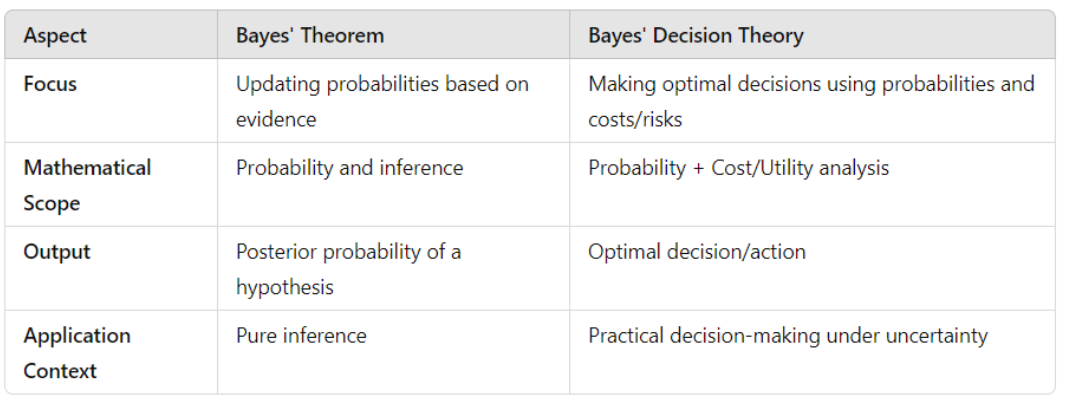Click 'Updating probabilities based on evidence' cell
Image resolution: width=1065 pixels, height=397 pixels.
(x=382, y=102)
